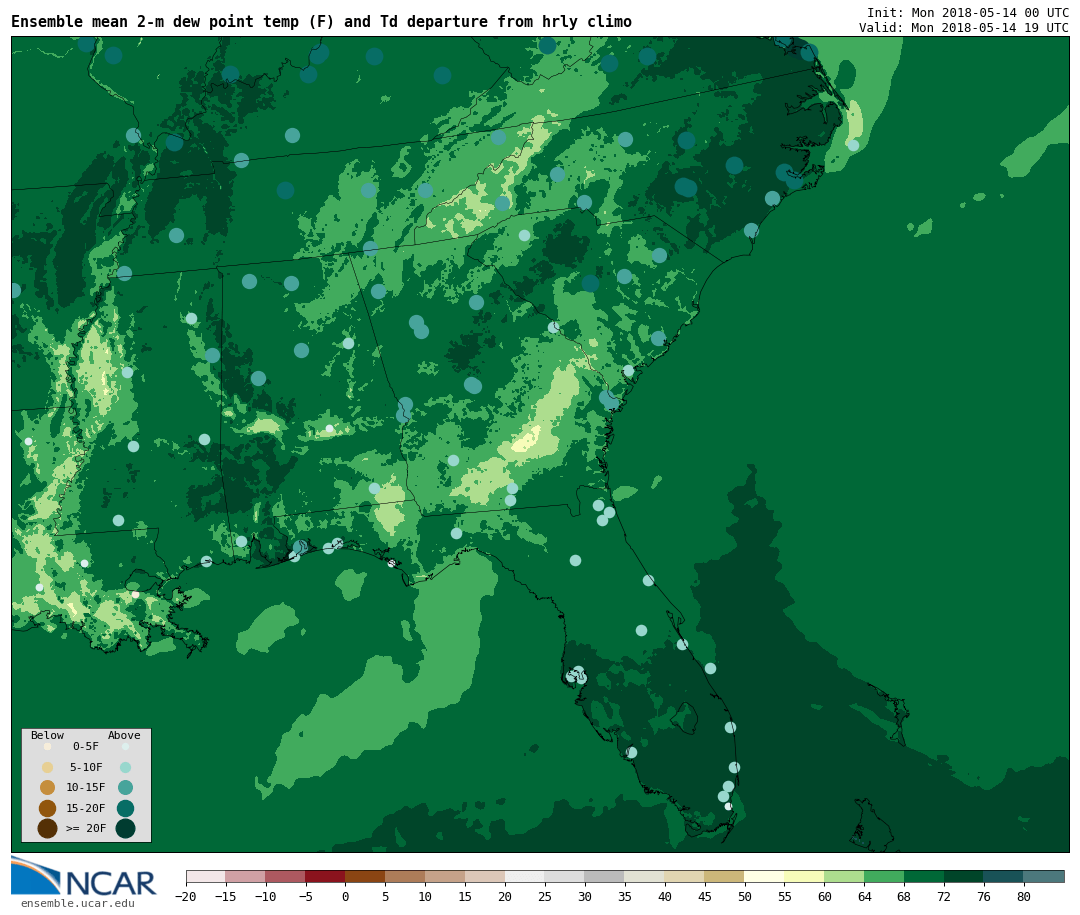
Task: Click the '64' colorbar tick label
Action: coord(864,896)
